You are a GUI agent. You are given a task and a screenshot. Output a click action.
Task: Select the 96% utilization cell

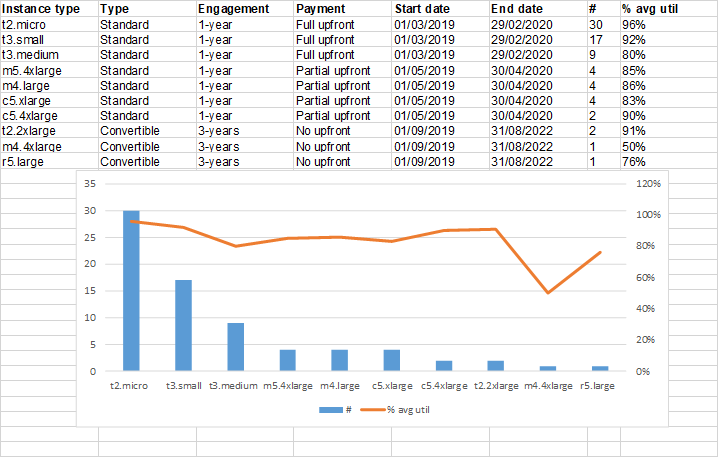click(669, 25)
